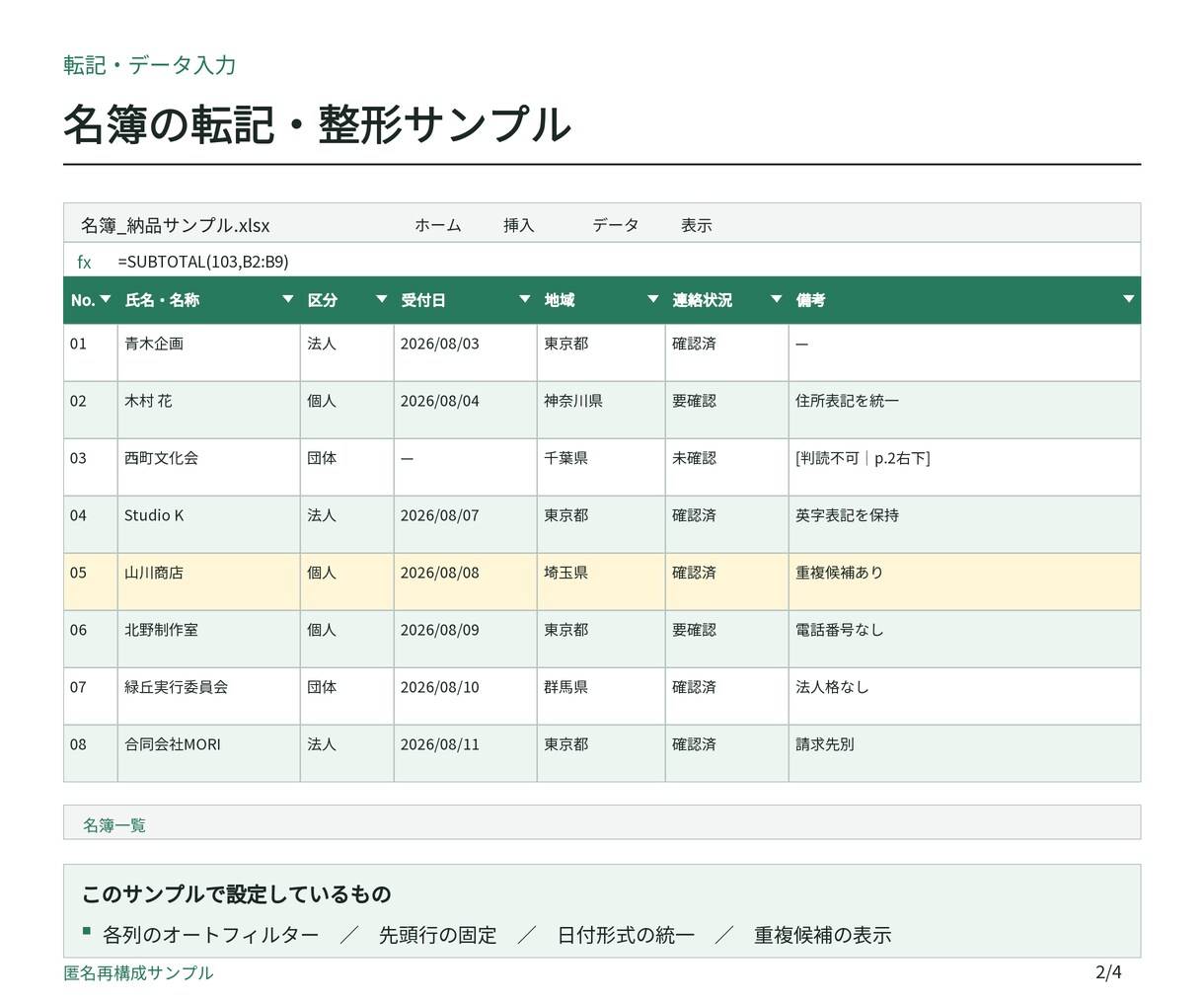Select cell 北野制作室

pyautogui.click(x=209, y=639)
